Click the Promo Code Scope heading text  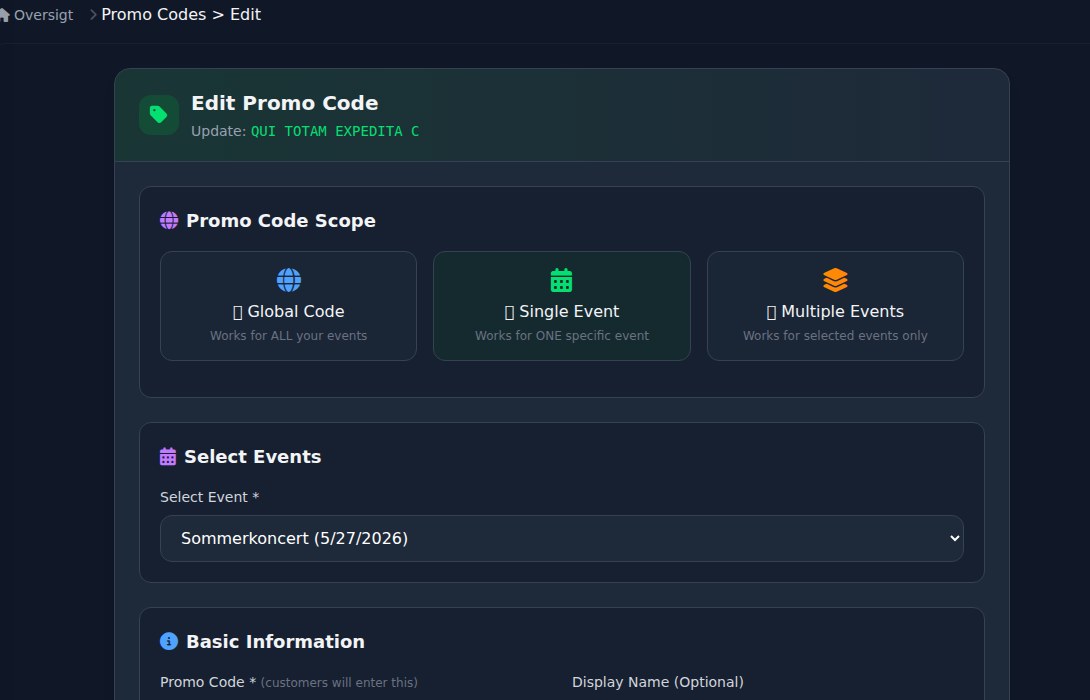click(281, 220)
